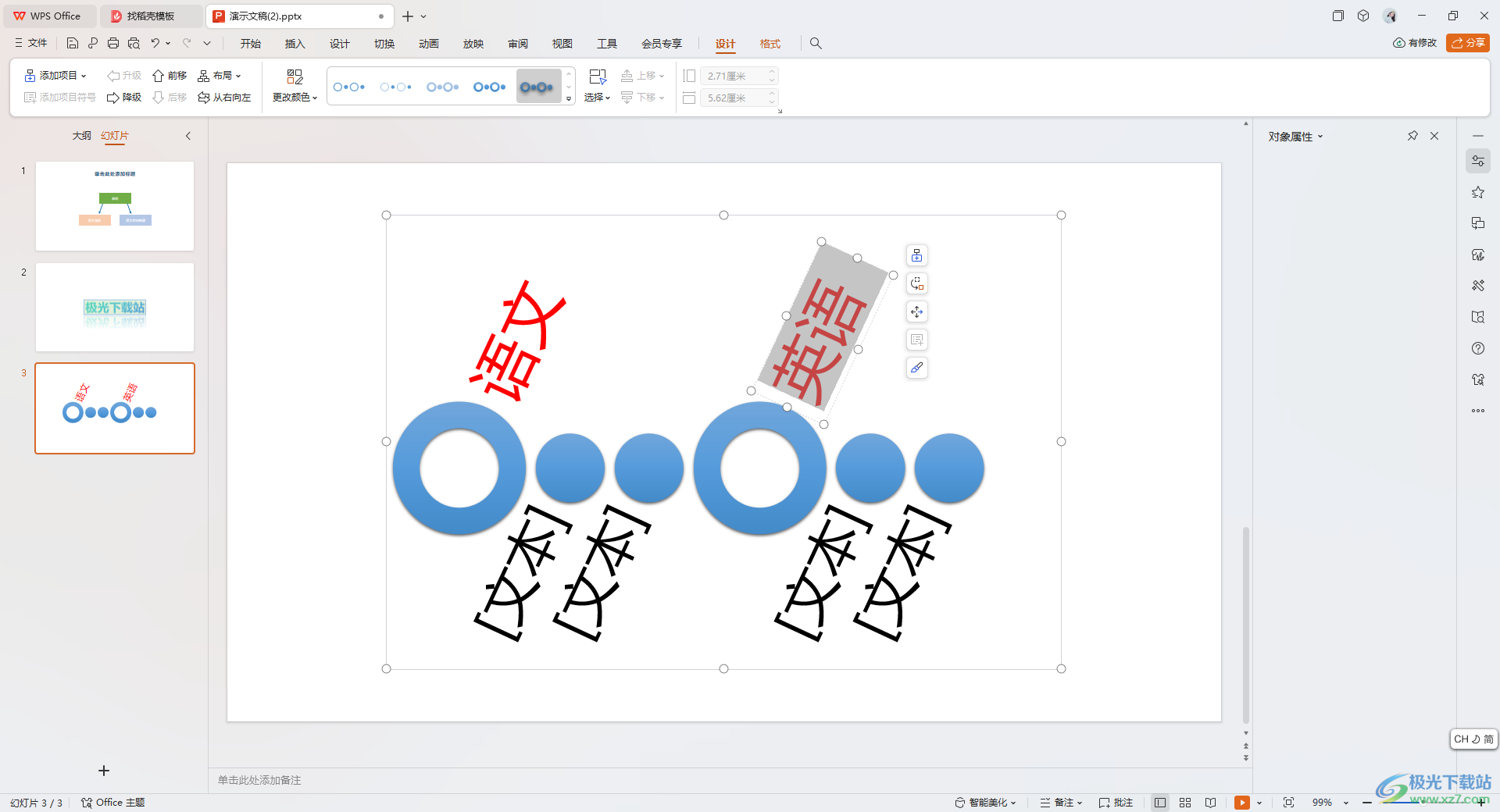Open the help icon in right sidebar
Screen dimensions: 1500x812
(x=1478, y=348)
